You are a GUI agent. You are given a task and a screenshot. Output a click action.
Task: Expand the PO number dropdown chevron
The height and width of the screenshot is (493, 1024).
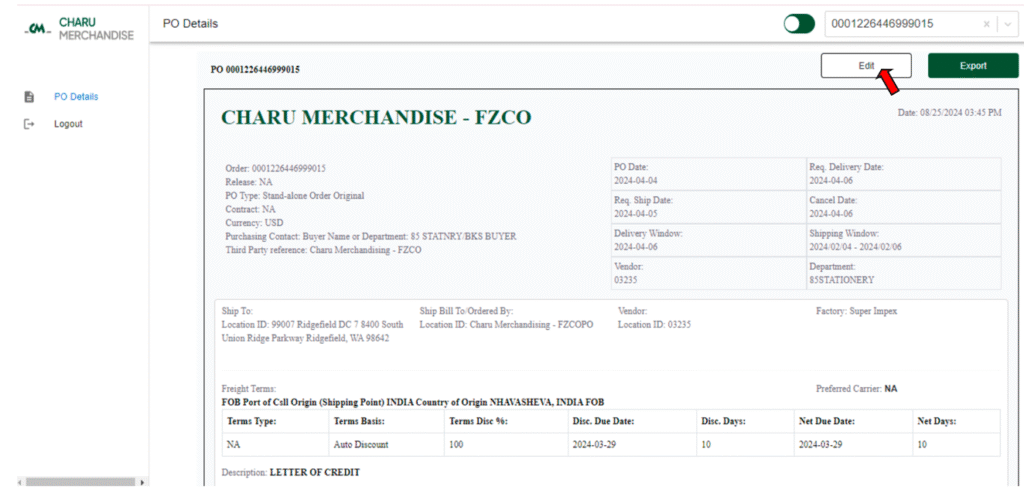[1006, 24]
